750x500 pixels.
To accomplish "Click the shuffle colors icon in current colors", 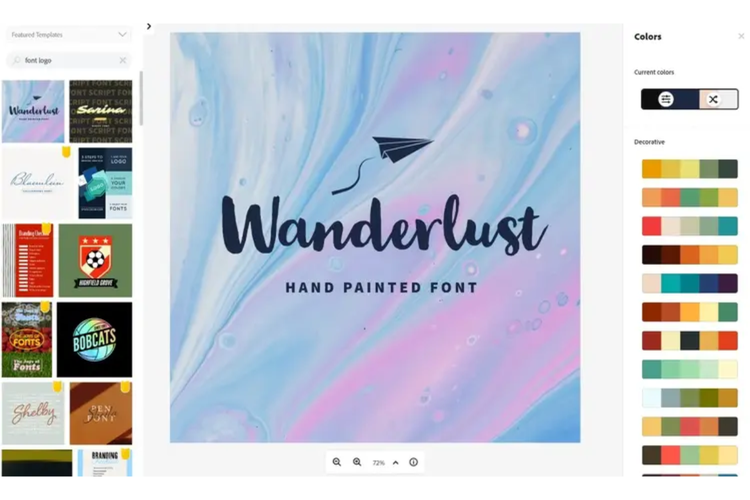I will click(713, 99).
